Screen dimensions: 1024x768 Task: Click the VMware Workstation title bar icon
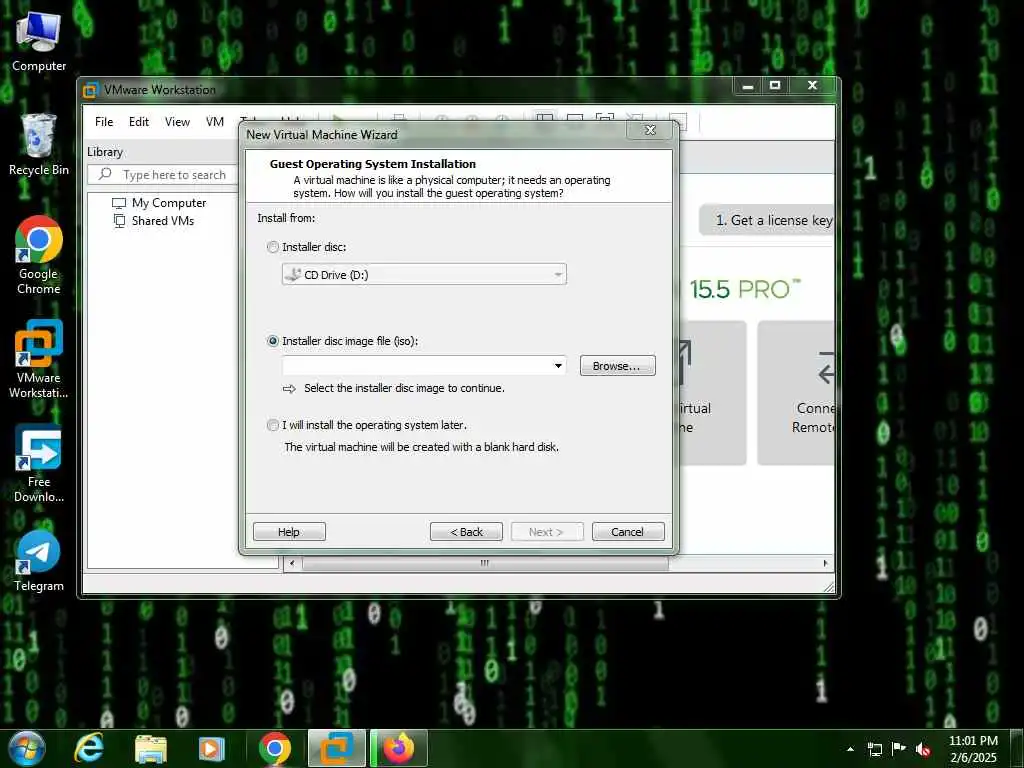tap(90, 90)
